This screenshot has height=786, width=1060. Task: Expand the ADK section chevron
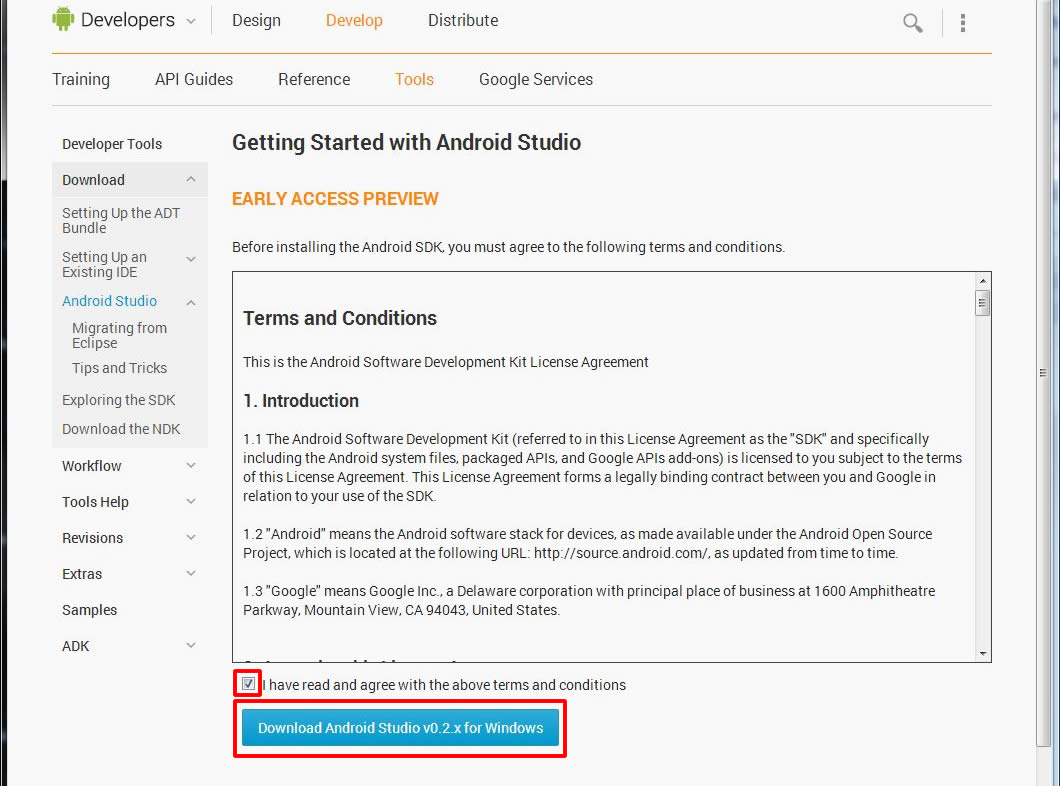click(x=191, y=645)
